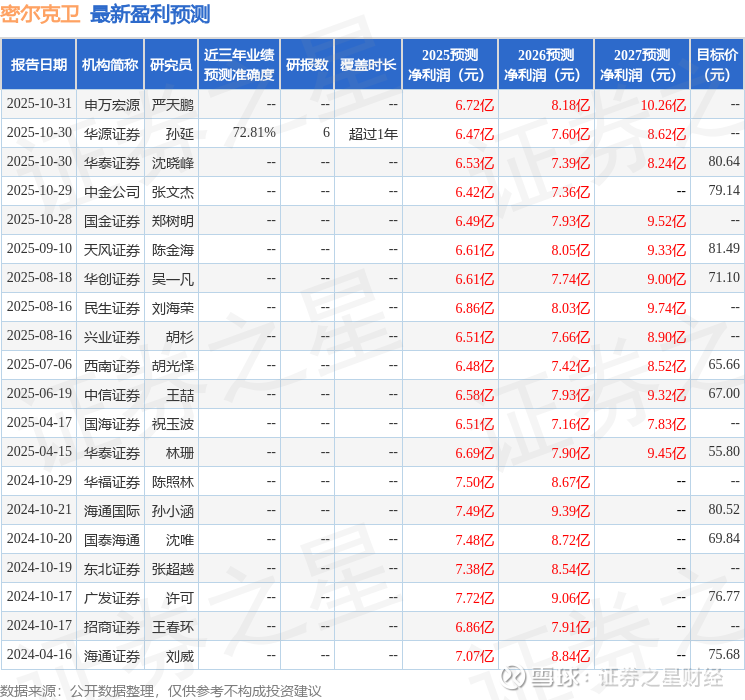This screenshot has width=745, height=700.
Task: Select the 东北证券 institution cell
Action: point(112,569)
